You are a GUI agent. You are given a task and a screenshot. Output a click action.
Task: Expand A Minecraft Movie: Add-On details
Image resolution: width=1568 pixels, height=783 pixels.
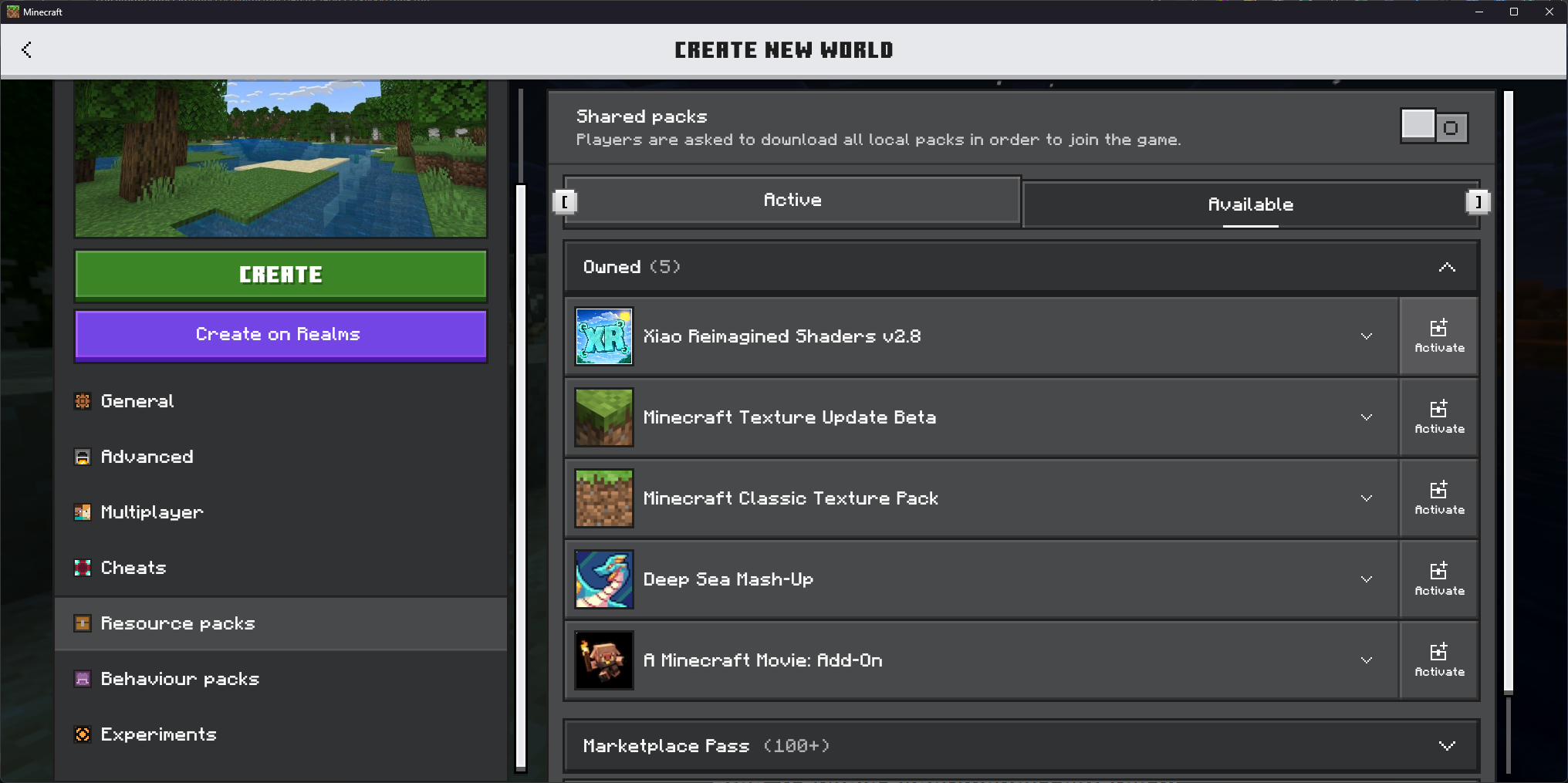(x=1367, y=660)
